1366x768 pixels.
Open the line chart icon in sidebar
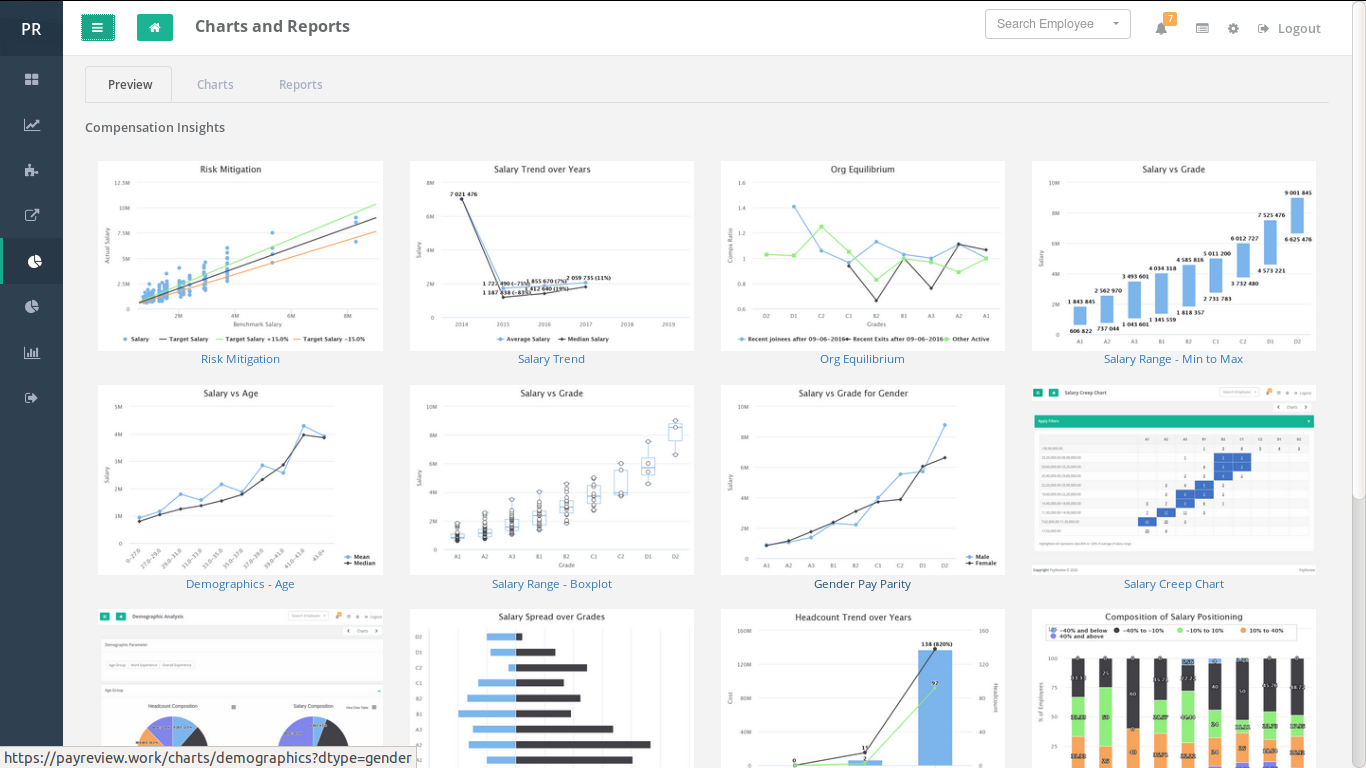32,125
